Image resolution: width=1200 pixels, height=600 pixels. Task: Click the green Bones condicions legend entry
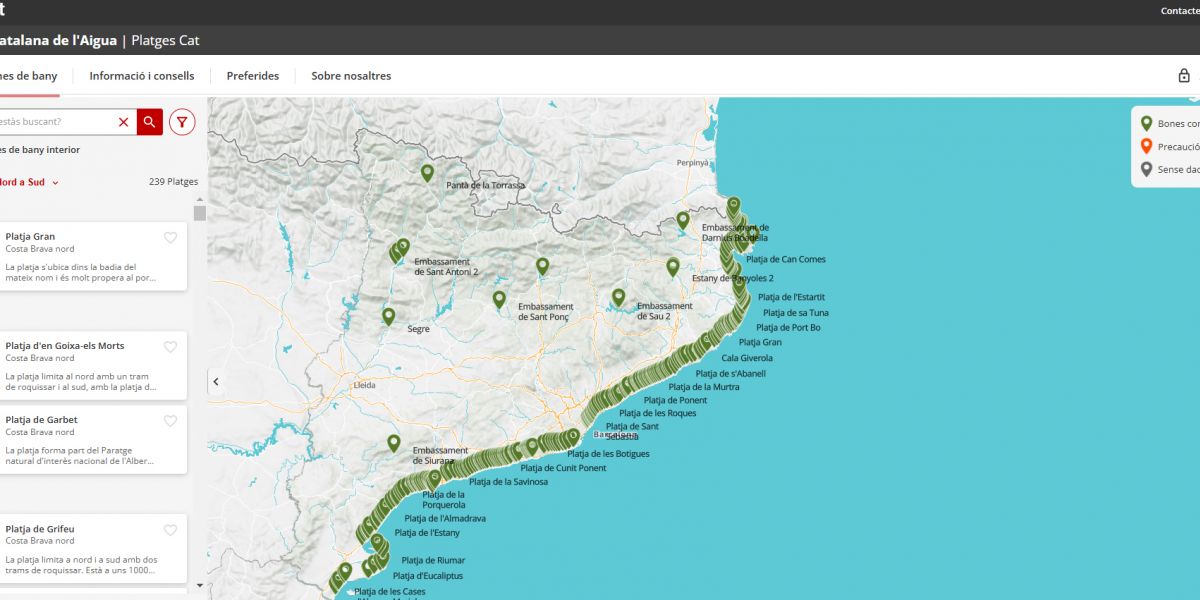(1171, 123)
